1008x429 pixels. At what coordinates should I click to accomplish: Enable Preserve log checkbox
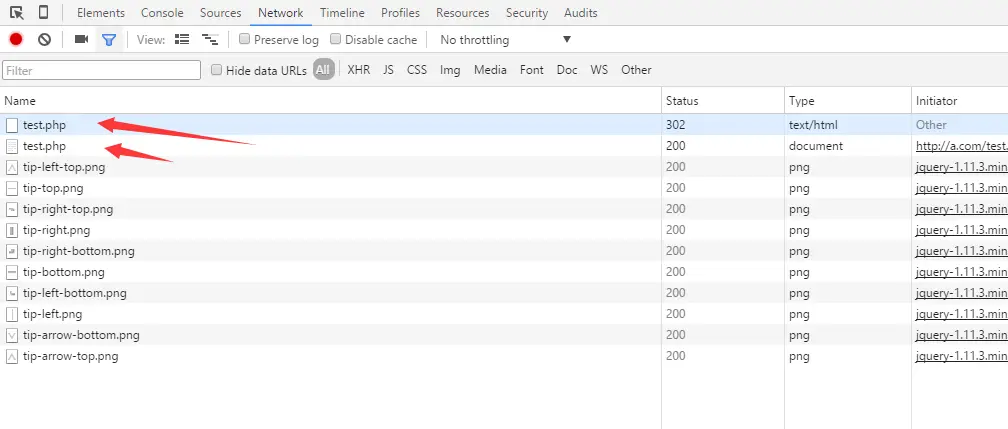coord(244,39)
